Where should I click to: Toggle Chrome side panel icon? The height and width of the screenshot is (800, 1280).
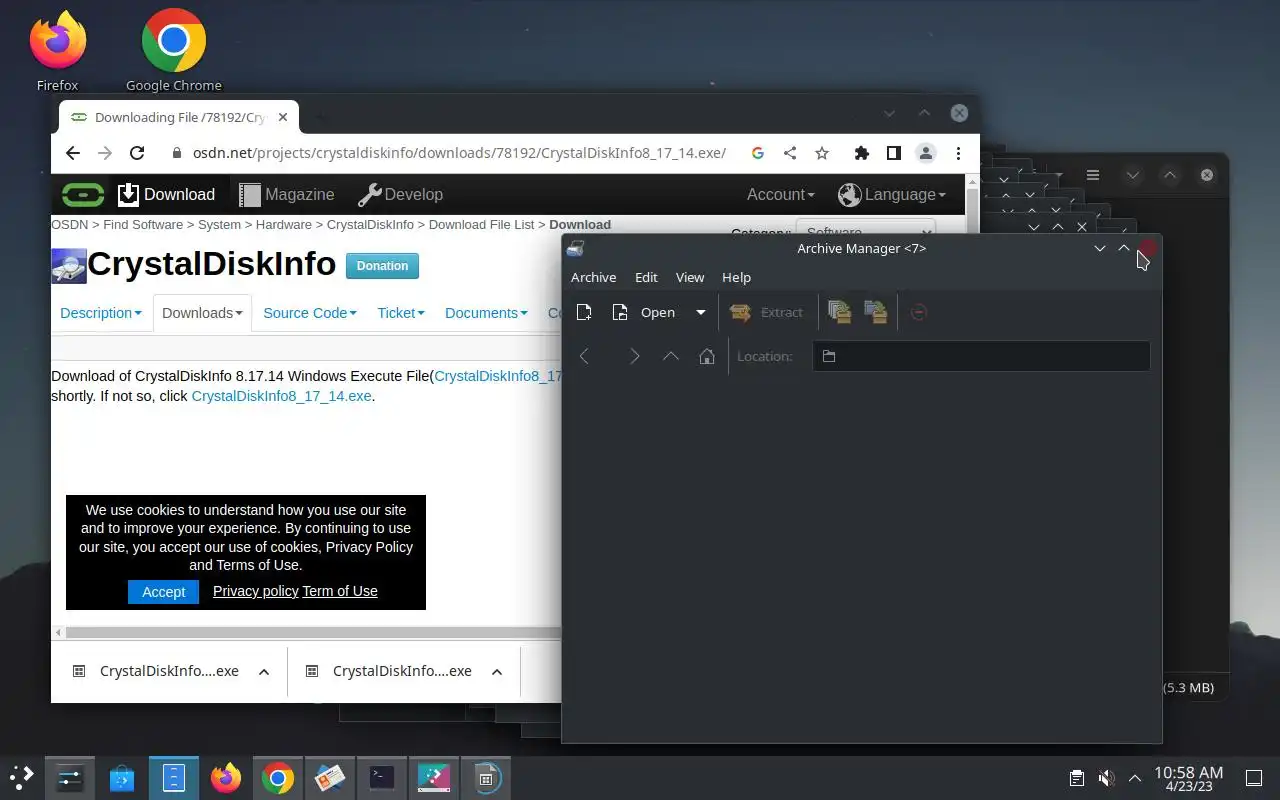coord(894,153)
